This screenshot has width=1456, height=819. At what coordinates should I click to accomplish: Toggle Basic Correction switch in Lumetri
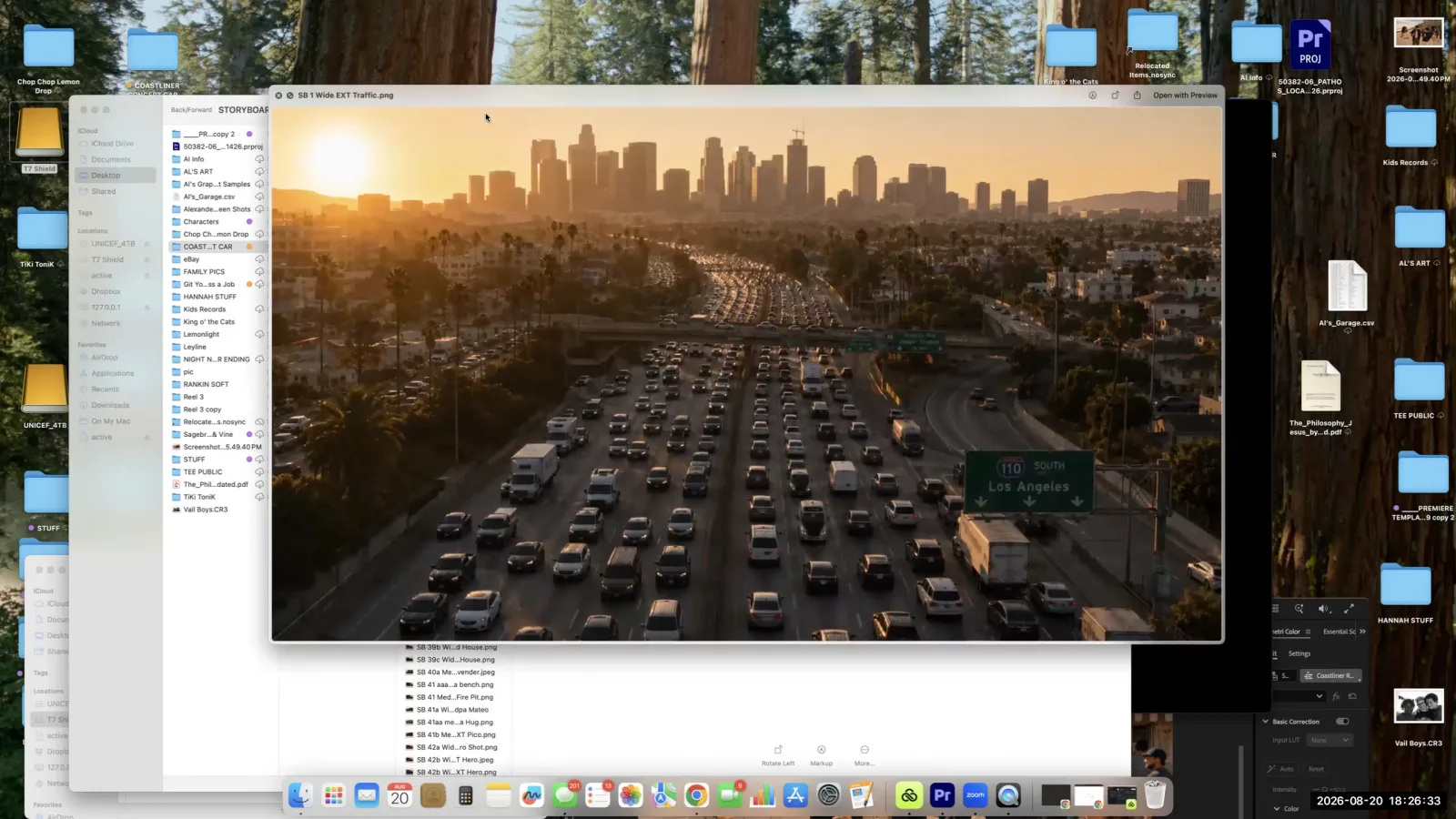tap(1342, 722)
